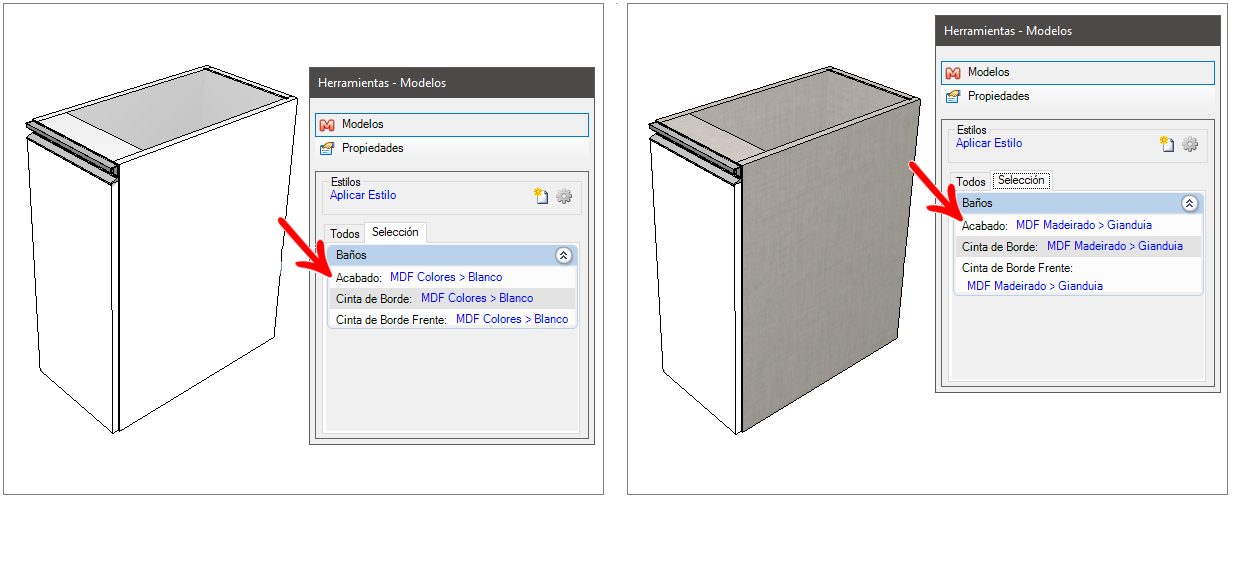The image size is (1256, 562).
Task: Click the Modelos icon beside the wood-textured cabinet
Action: pos(952,73)
